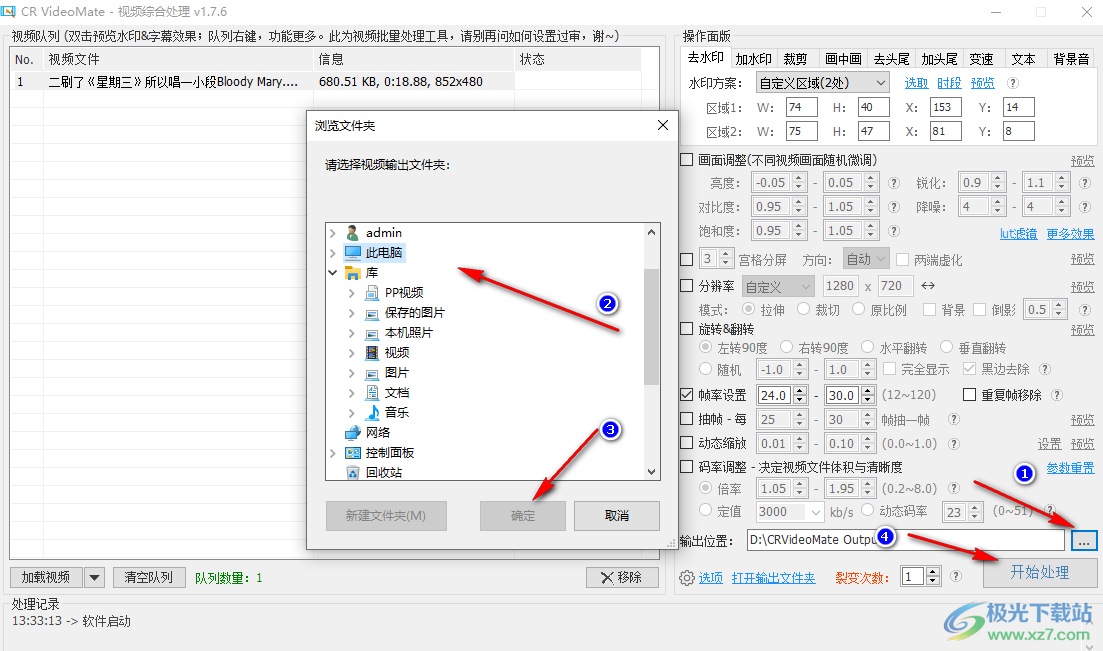Collapse the 库 tree node
The height and width of the screenshot is (651, 1103).
coord(333,272)
